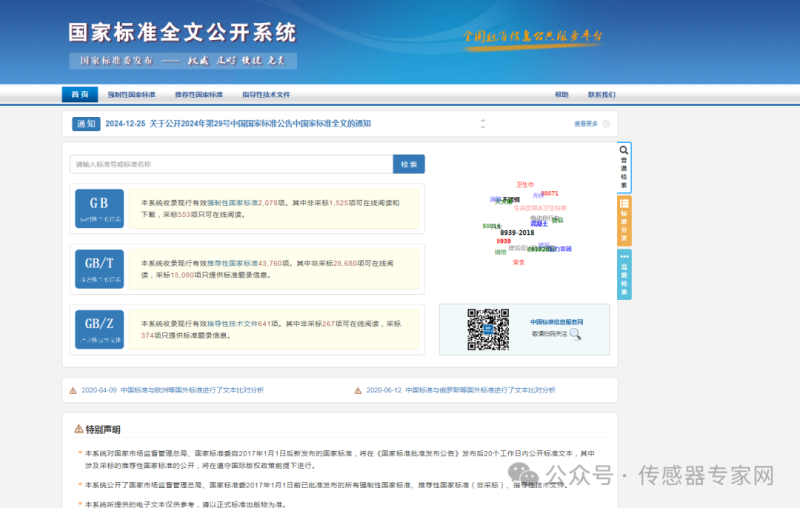Click the 联系我们 link
Viewport: 800px width, 508px height.
click(x=601, y=95)
